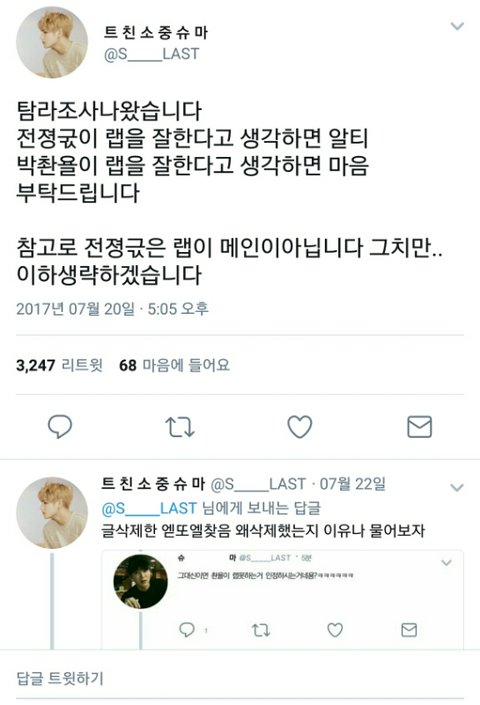This screenshot has width=480, height=705.
Task: Open @S____LAST handle in main tweet header
Action: [151, 54]
